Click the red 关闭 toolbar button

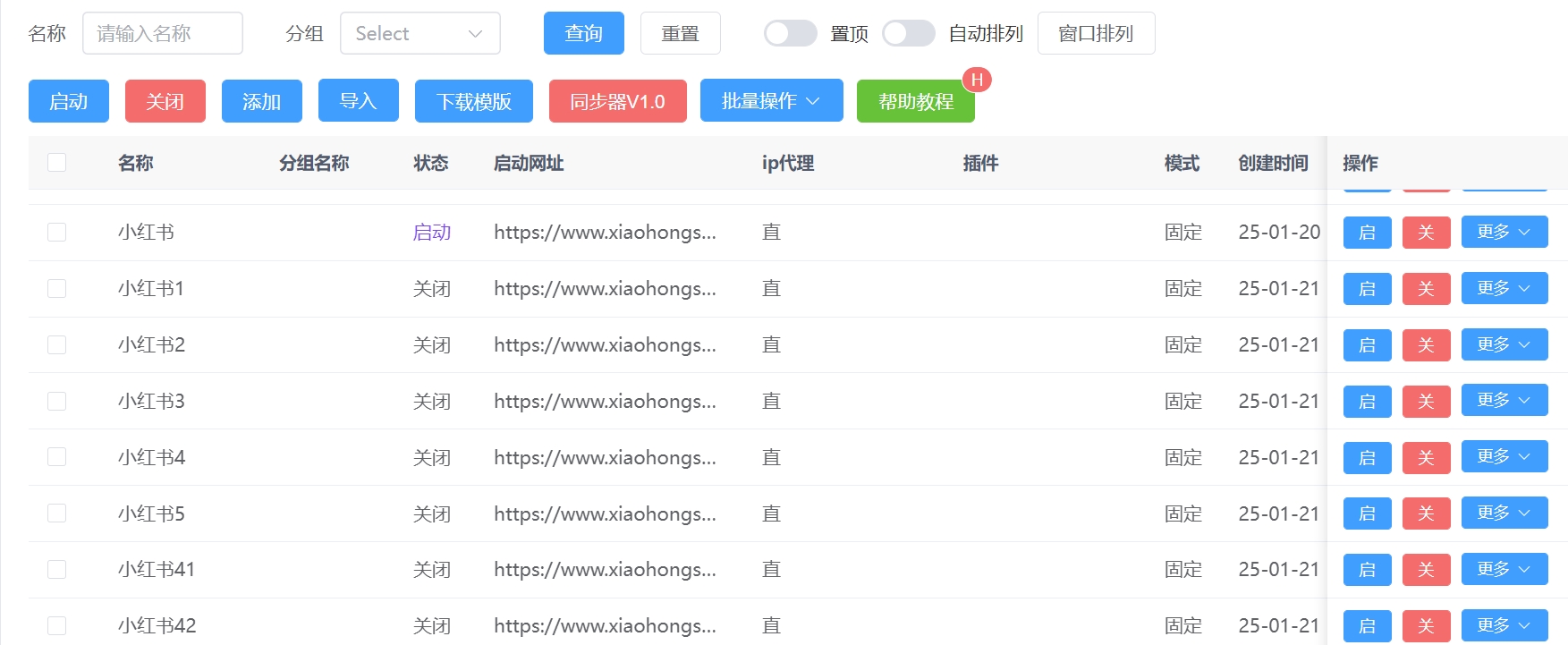[x=165, y=100]
